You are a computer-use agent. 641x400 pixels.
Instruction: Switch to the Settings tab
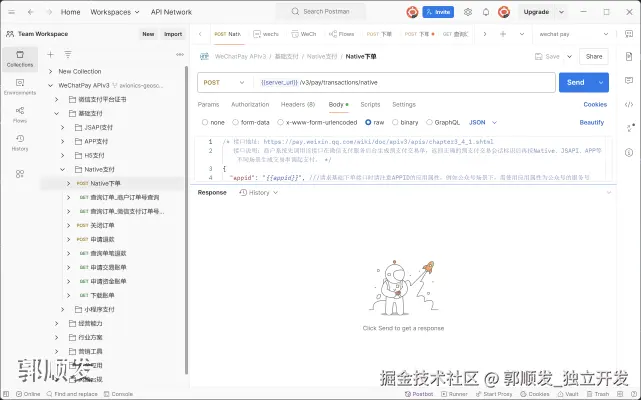[x=404, y=105]
